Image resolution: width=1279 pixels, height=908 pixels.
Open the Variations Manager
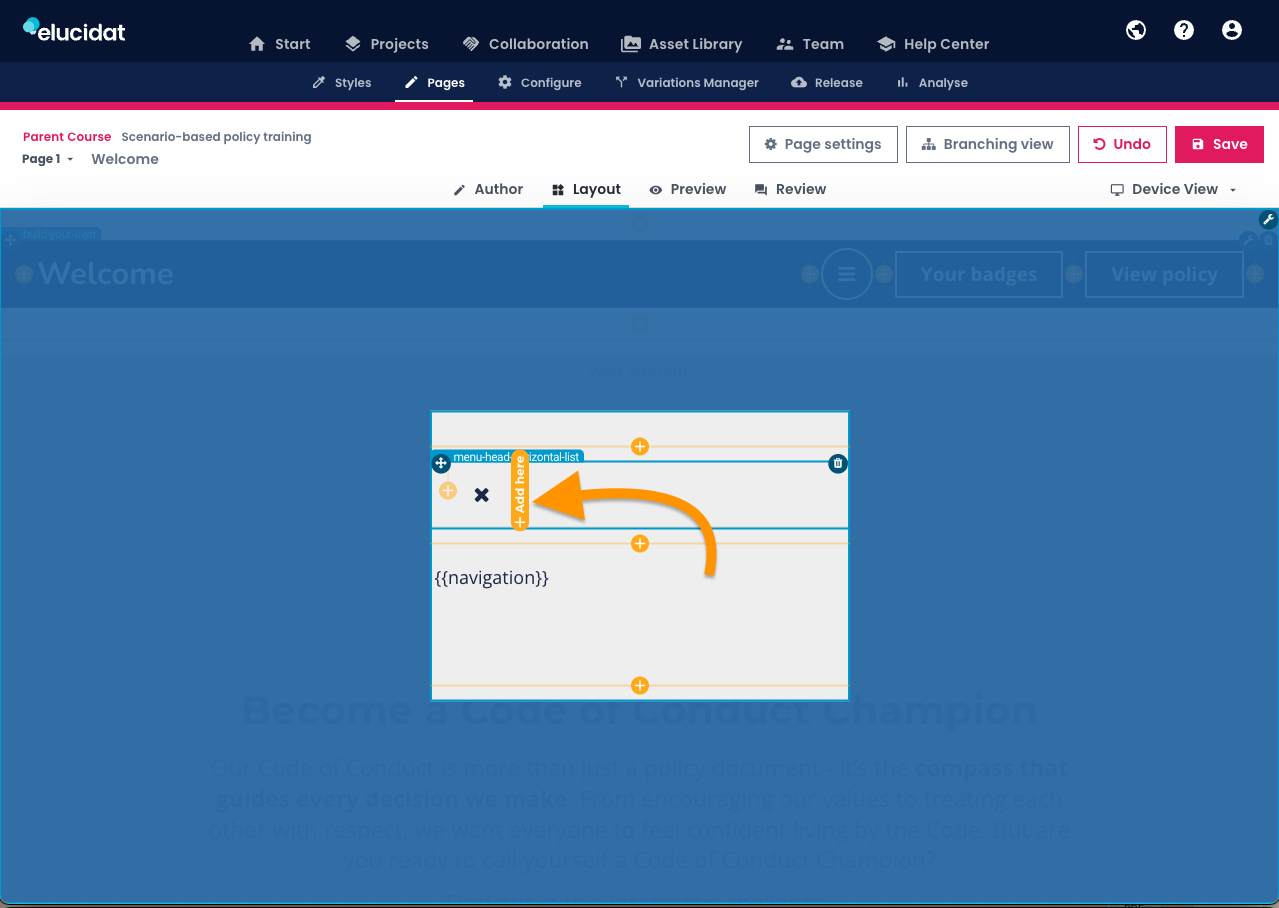tap(686, 82)
